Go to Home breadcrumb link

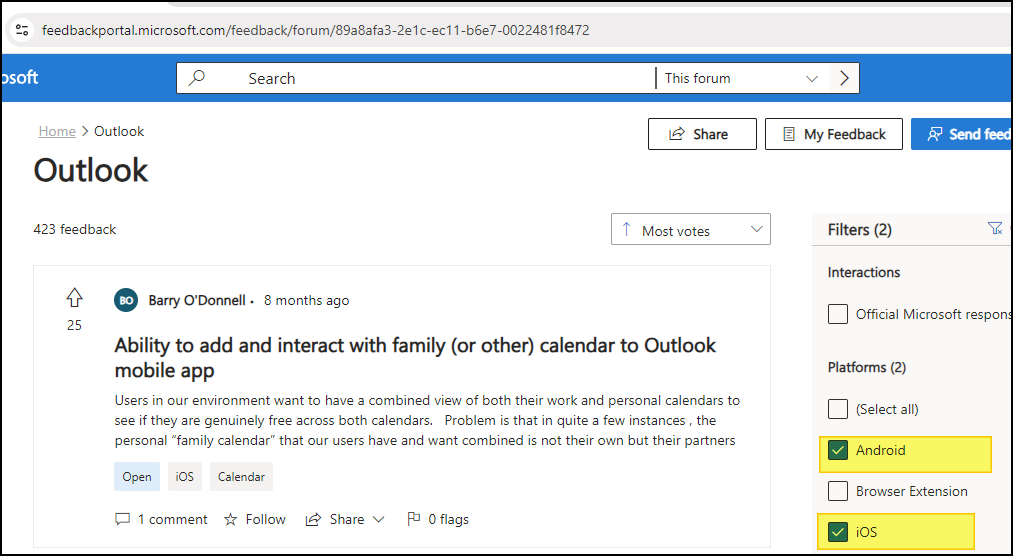point(57,131)
